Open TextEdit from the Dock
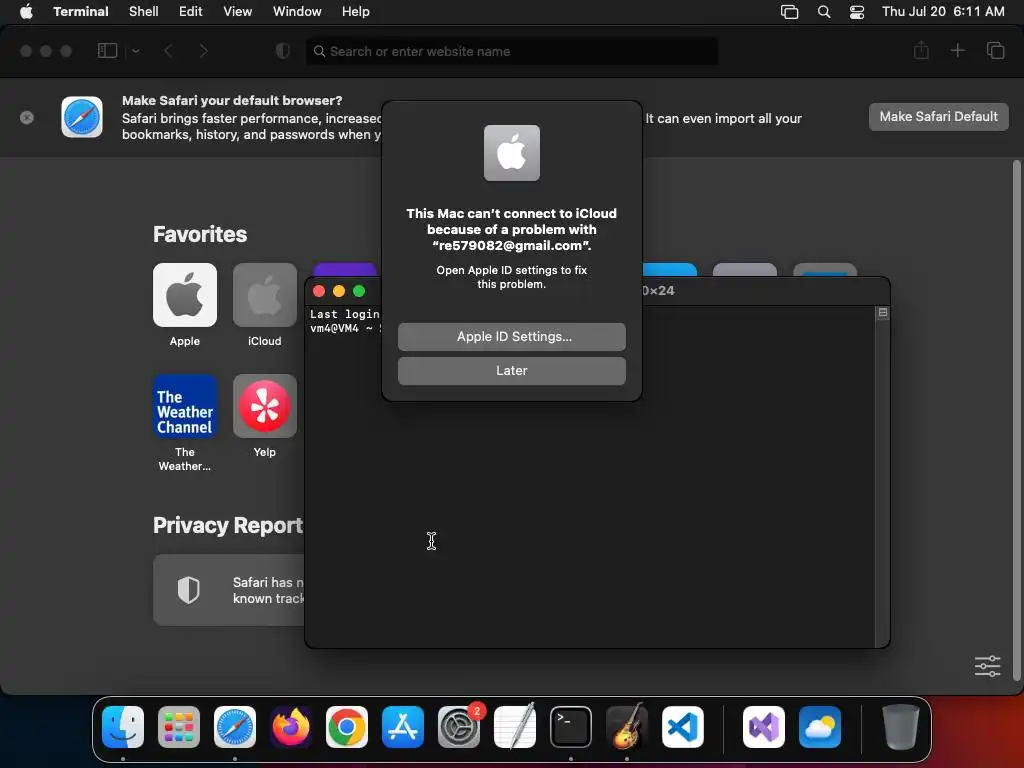 (515, 726)
